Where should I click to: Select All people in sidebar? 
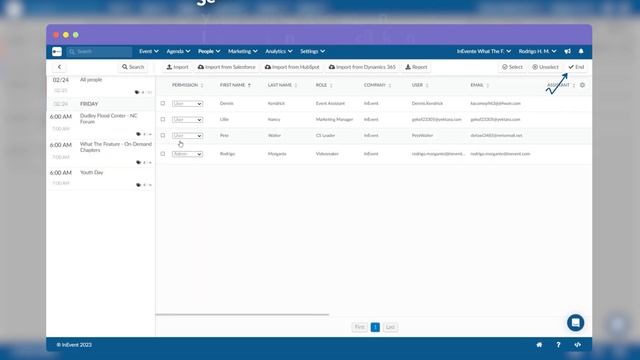(100, 86)
